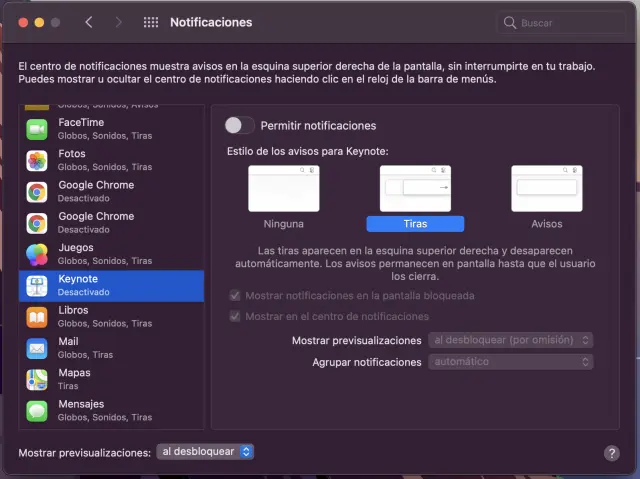This screenshot has width=640, height=479.
Task: Click the Fotos app icon
Action: pos(37,160)
